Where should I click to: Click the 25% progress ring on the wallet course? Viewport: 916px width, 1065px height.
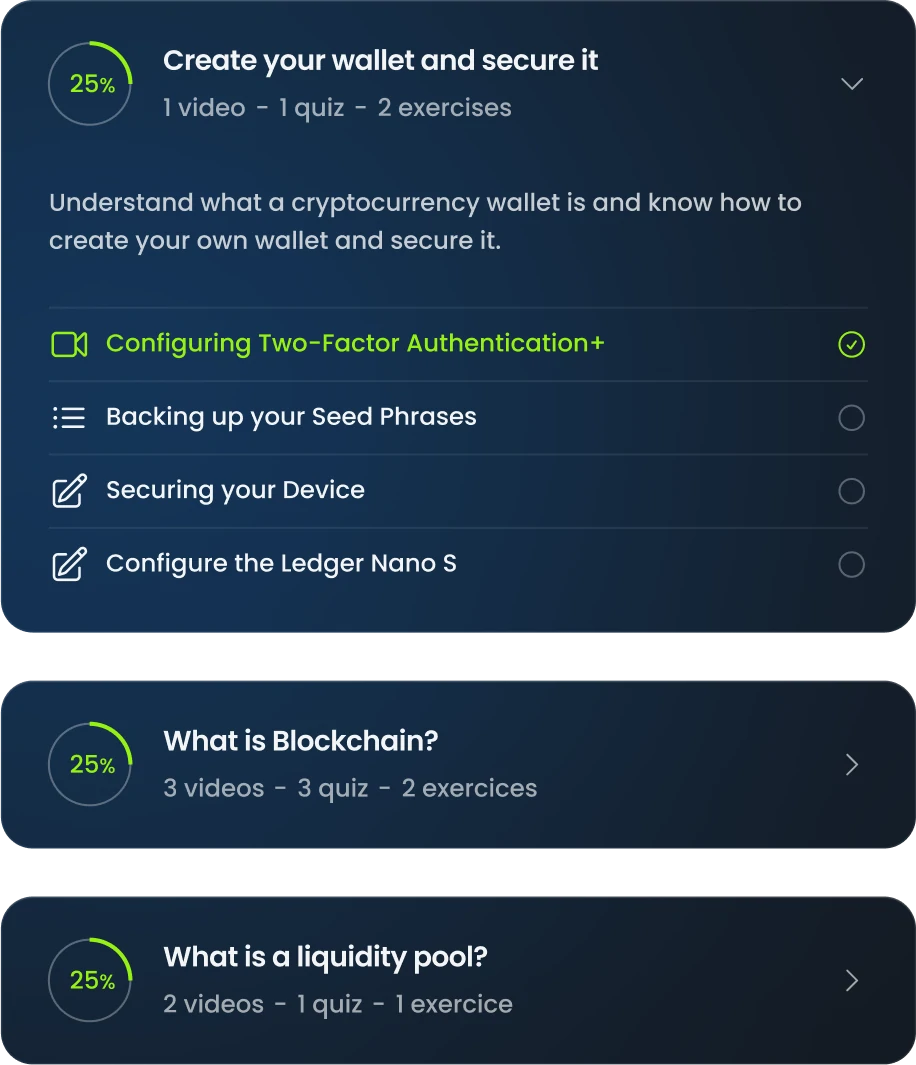90,84
